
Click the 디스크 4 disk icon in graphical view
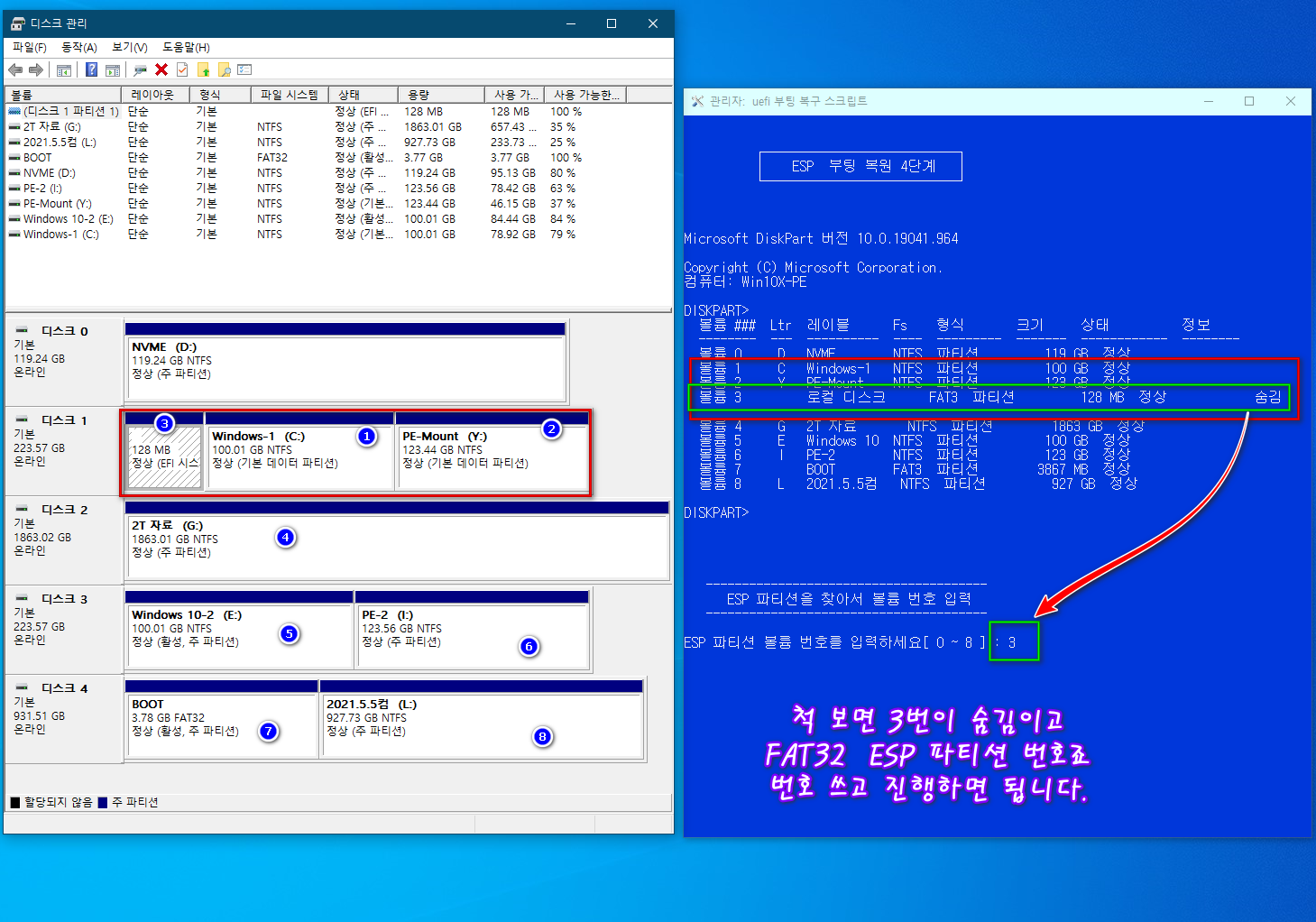pyautogui.click(x=22, y=688)
